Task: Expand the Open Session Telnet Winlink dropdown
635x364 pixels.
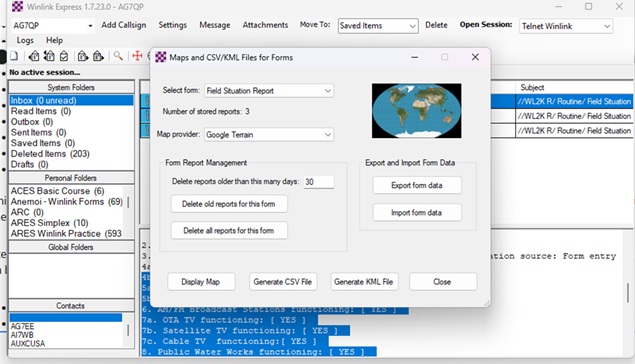Action: tap(566, 26)
